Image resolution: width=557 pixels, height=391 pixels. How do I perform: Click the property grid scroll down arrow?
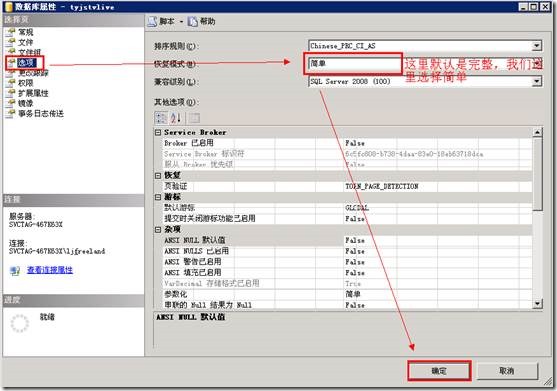point(537,304)
